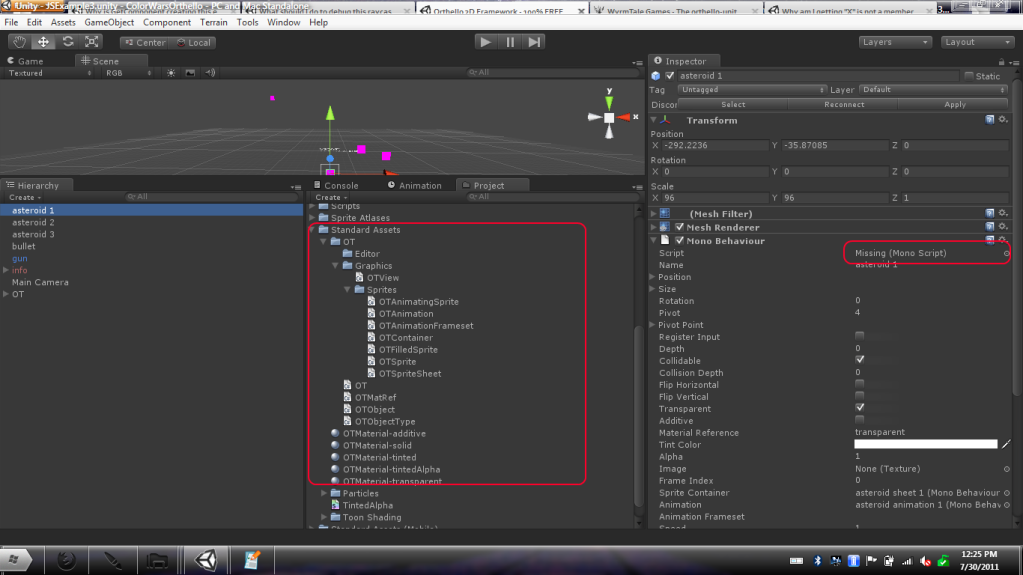Viewport: 1023px width, 575px height.
Task: Toggle asteroid 1 active checkbox
Action: pyautogui.click(x=669, y=76)
